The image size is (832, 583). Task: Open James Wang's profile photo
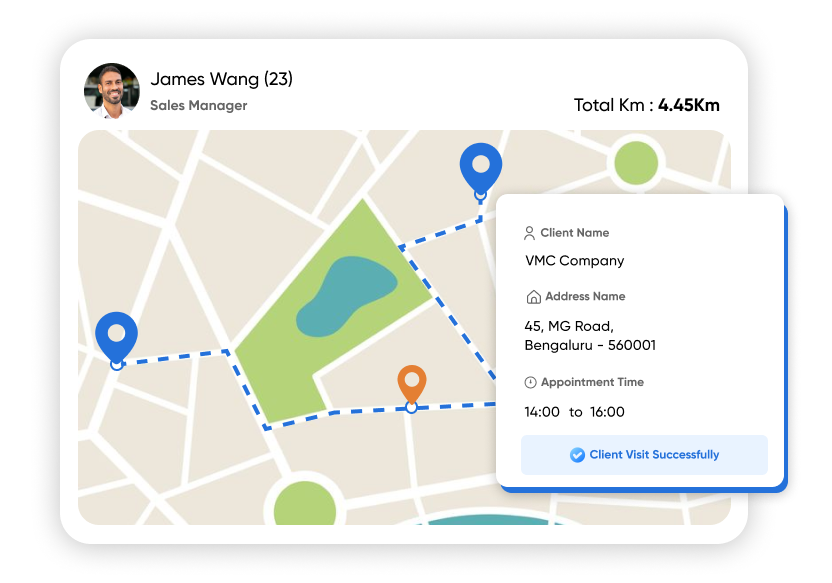(111, 91)
